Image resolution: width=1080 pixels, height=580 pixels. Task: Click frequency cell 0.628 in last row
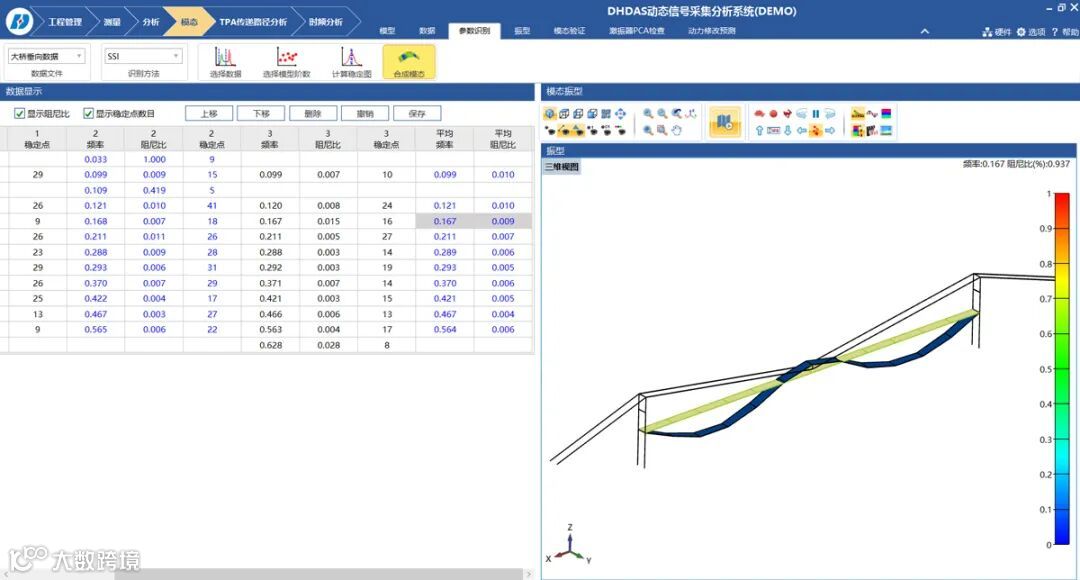coord(270,345)
